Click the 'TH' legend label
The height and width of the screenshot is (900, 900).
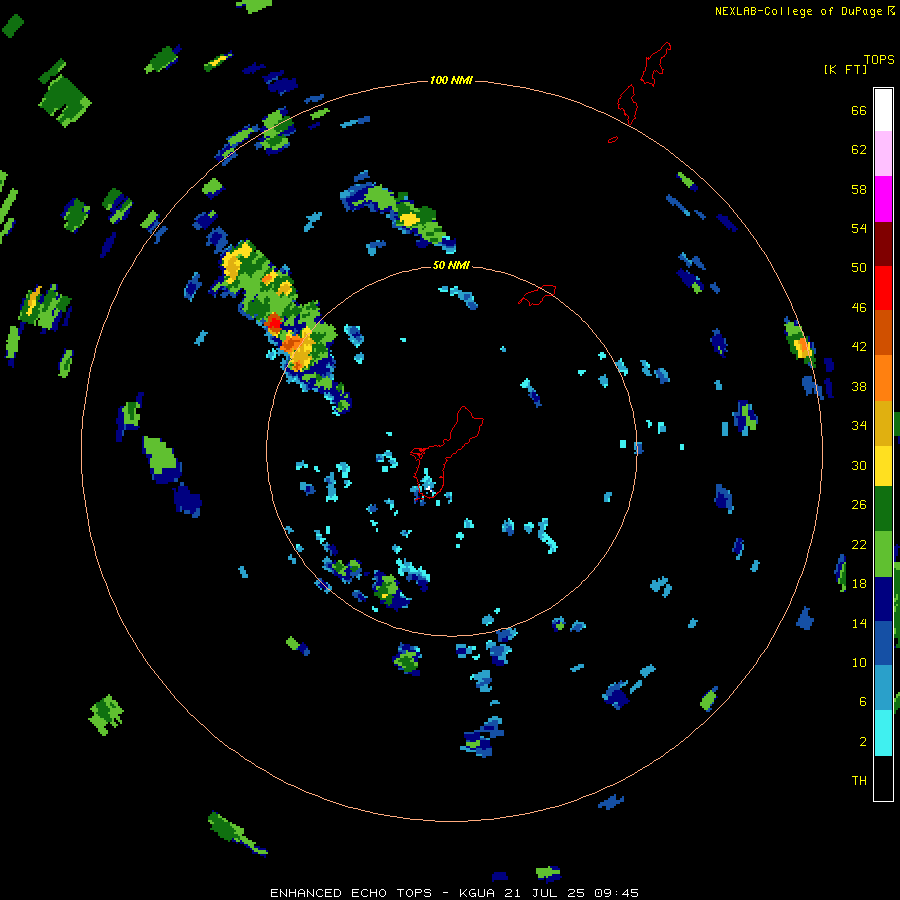[859, 780]
